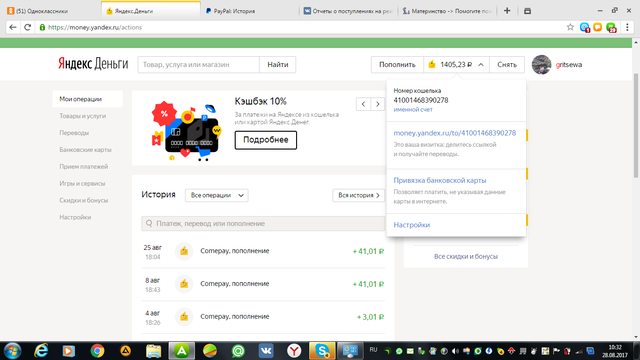The image size is (640, 360).
Task: Show previous promo banner with left arrow
Action: (x=363, y=104)
